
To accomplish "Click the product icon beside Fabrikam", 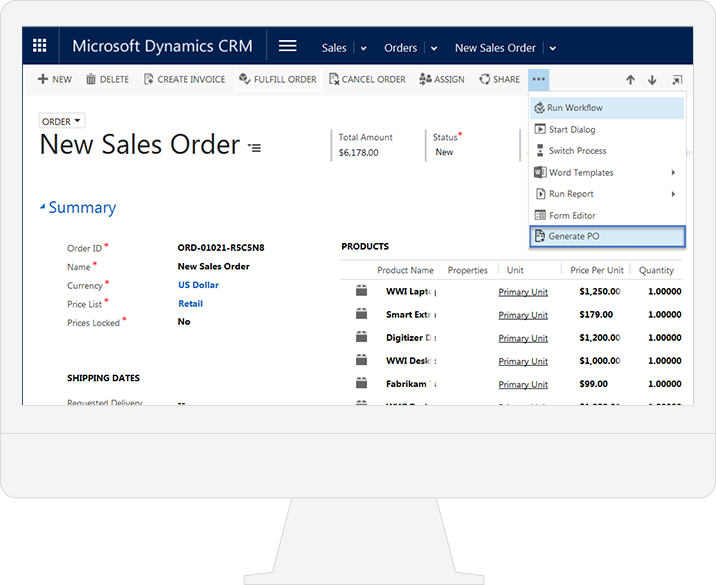I will (x=362, y=383).
